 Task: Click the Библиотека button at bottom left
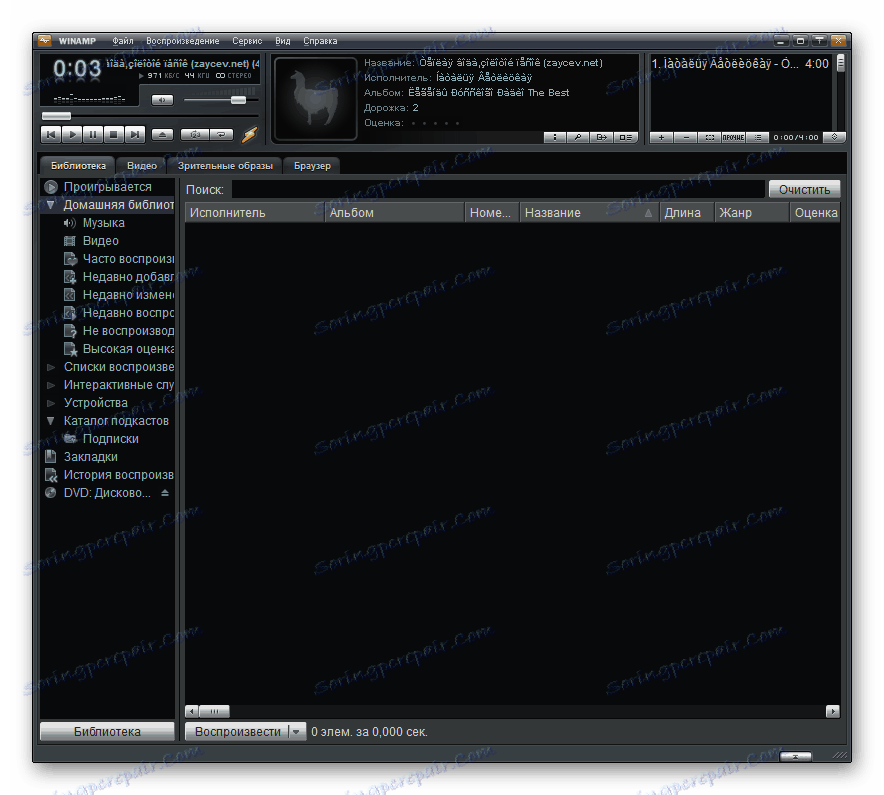(x=107, y=732)
